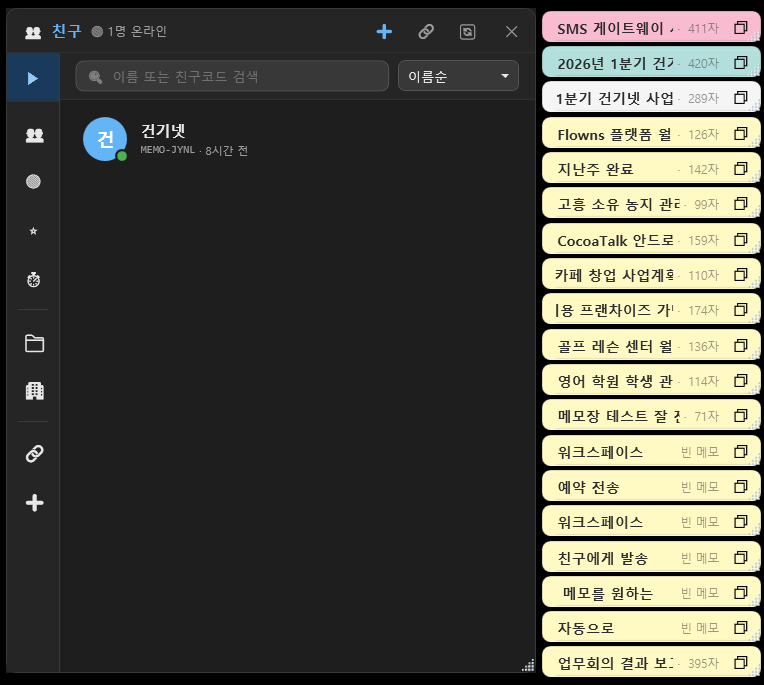The width and height of the screenshot is (764, 685).
Task: Open the pink SMS 게이트웨이 memo
Action: tap(615, 28)
